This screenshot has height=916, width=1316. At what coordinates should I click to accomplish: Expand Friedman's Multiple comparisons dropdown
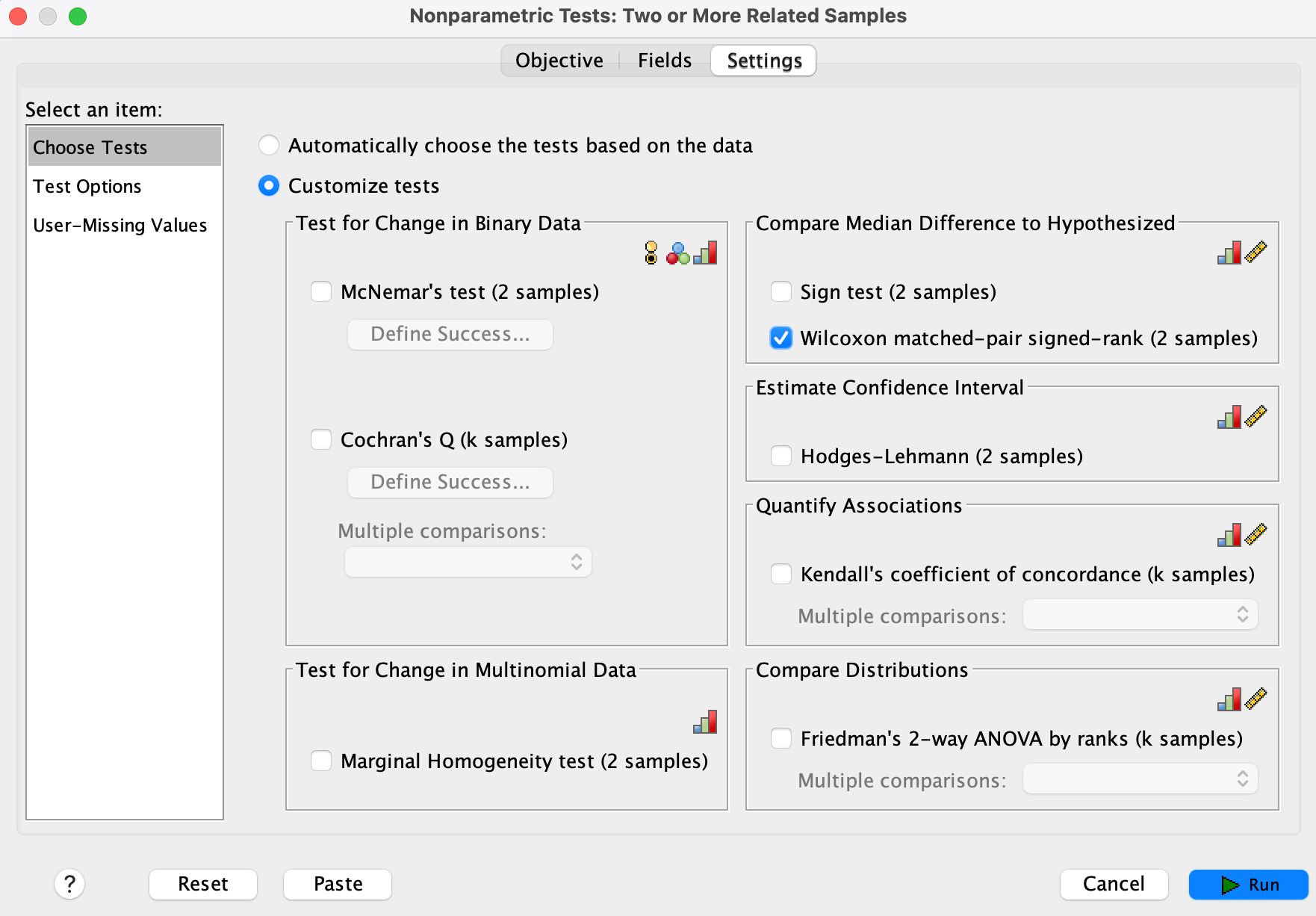click(1140, 779)
